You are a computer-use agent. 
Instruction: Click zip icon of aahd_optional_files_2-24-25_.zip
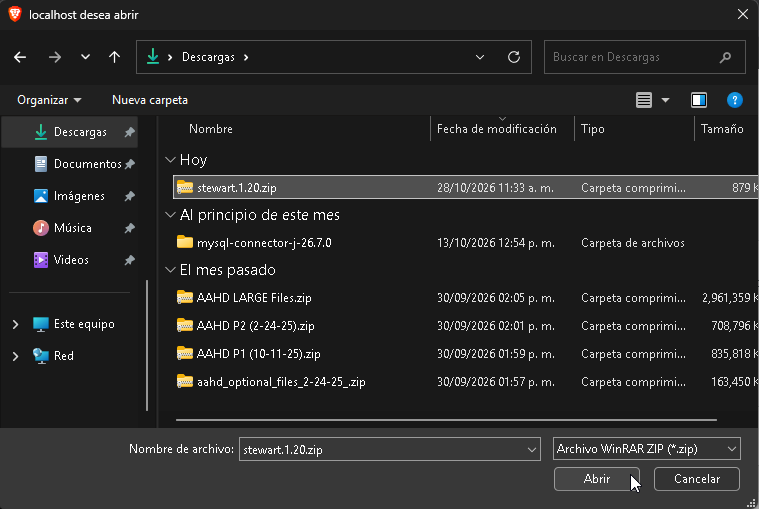tap(184, 382)
